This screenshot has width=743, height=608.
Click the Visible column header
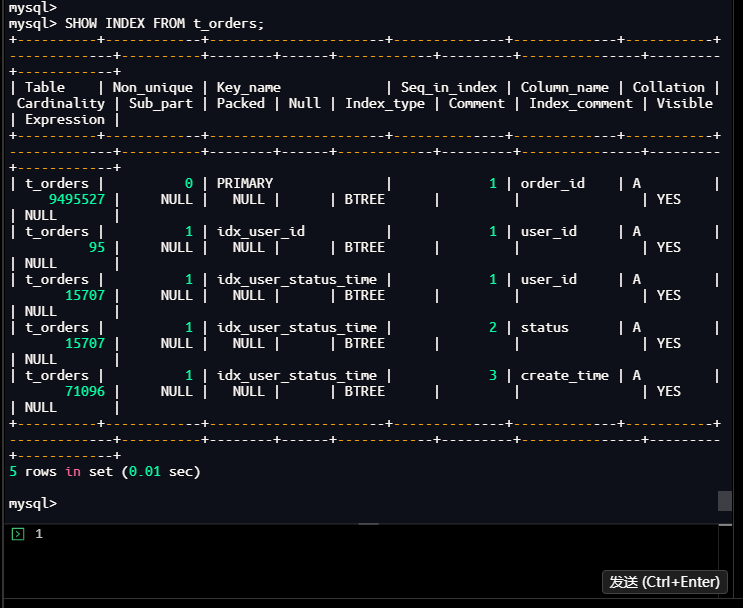(684, 103)
